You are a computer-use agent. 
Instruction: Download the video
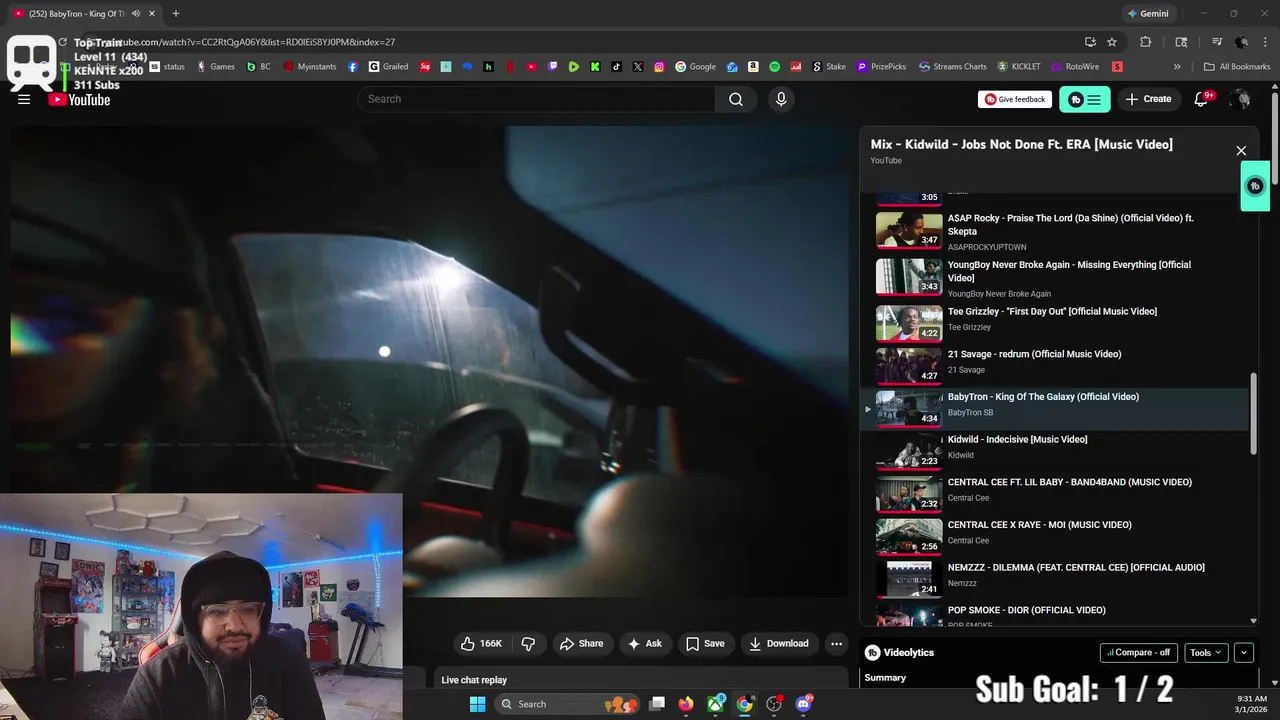779,643
